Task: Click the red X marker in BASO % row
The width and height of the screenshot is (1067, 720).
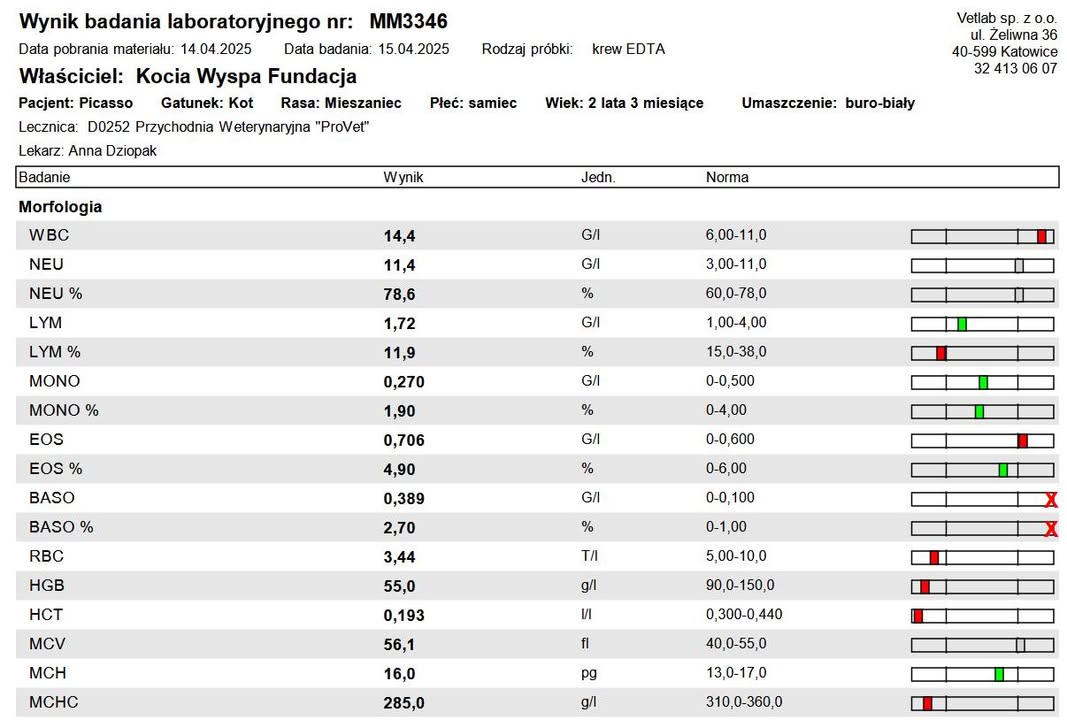Action: coord(1051,529)
